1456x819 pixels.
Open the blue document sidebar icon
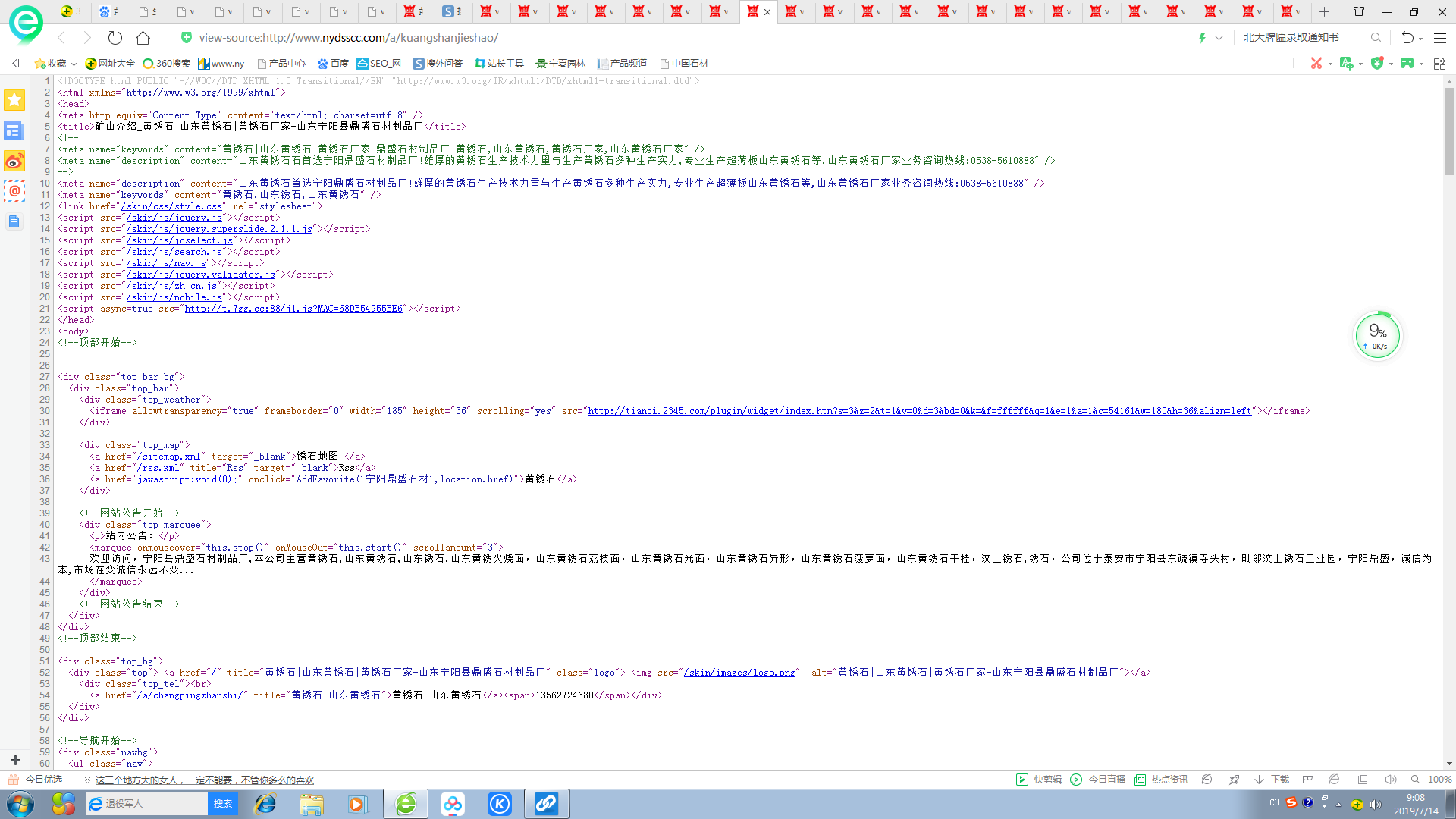coord(14,221)
